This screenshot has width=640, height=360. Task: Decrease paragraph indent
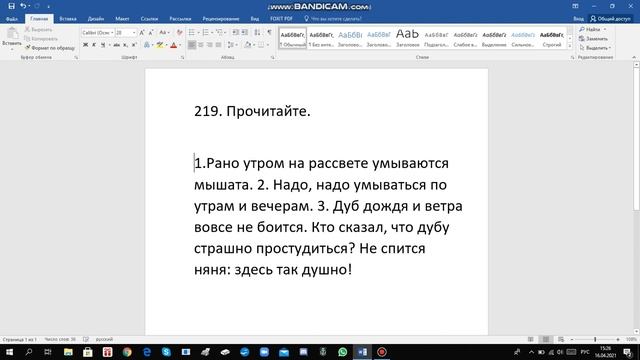point(236,32)
